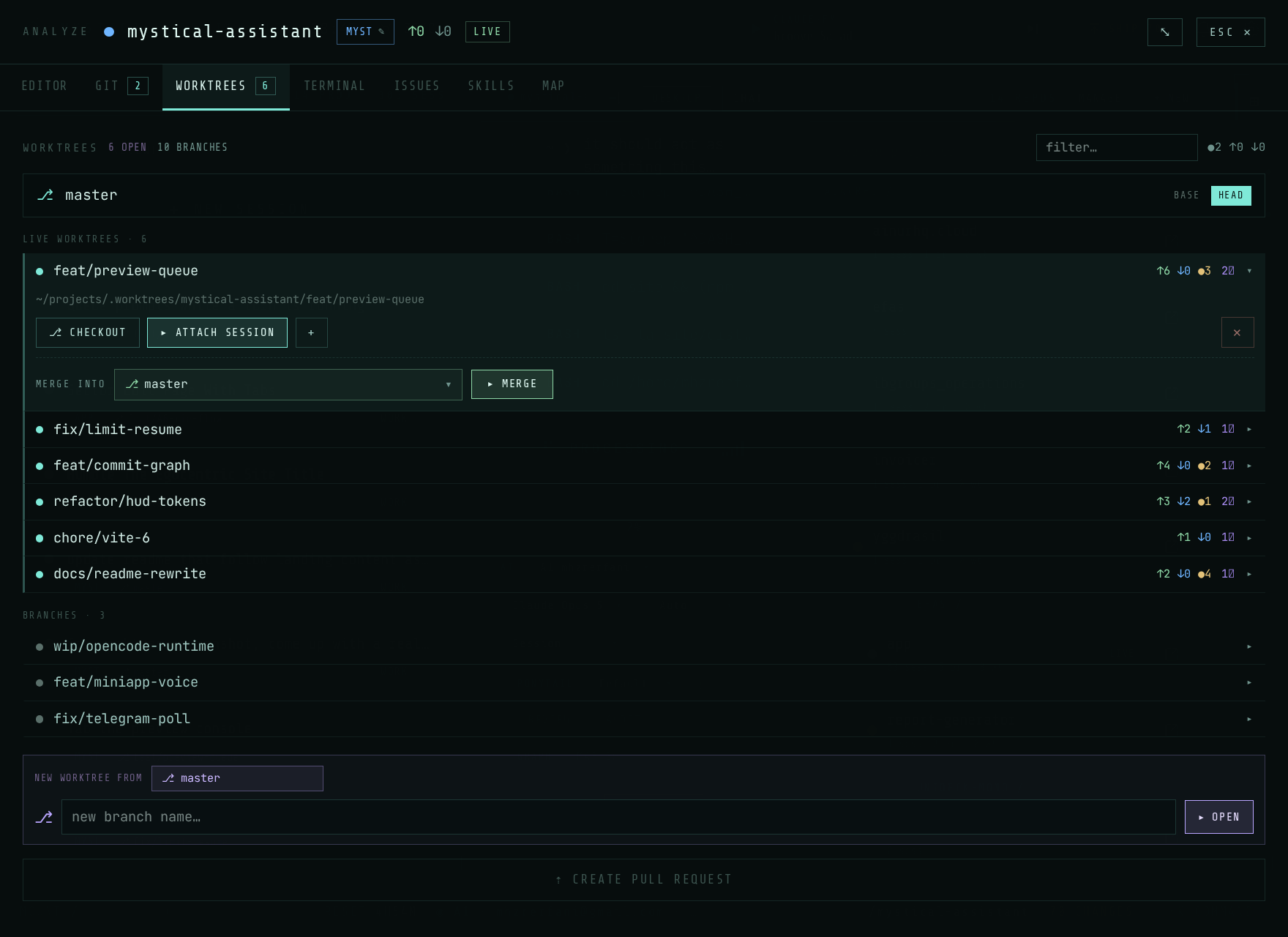Select the WORKTREES tab
Screen dimensions: 1288x937
(225, 86)
